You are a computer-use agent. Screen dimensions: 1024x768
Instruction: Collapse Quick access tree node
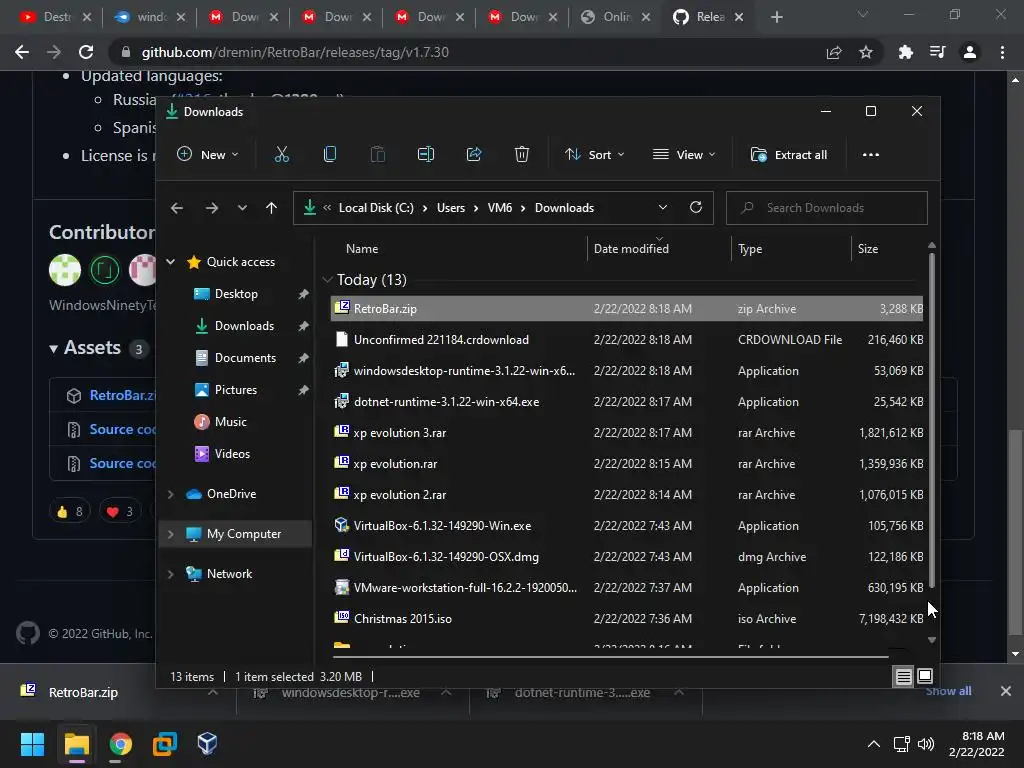(x=170, y=262)
